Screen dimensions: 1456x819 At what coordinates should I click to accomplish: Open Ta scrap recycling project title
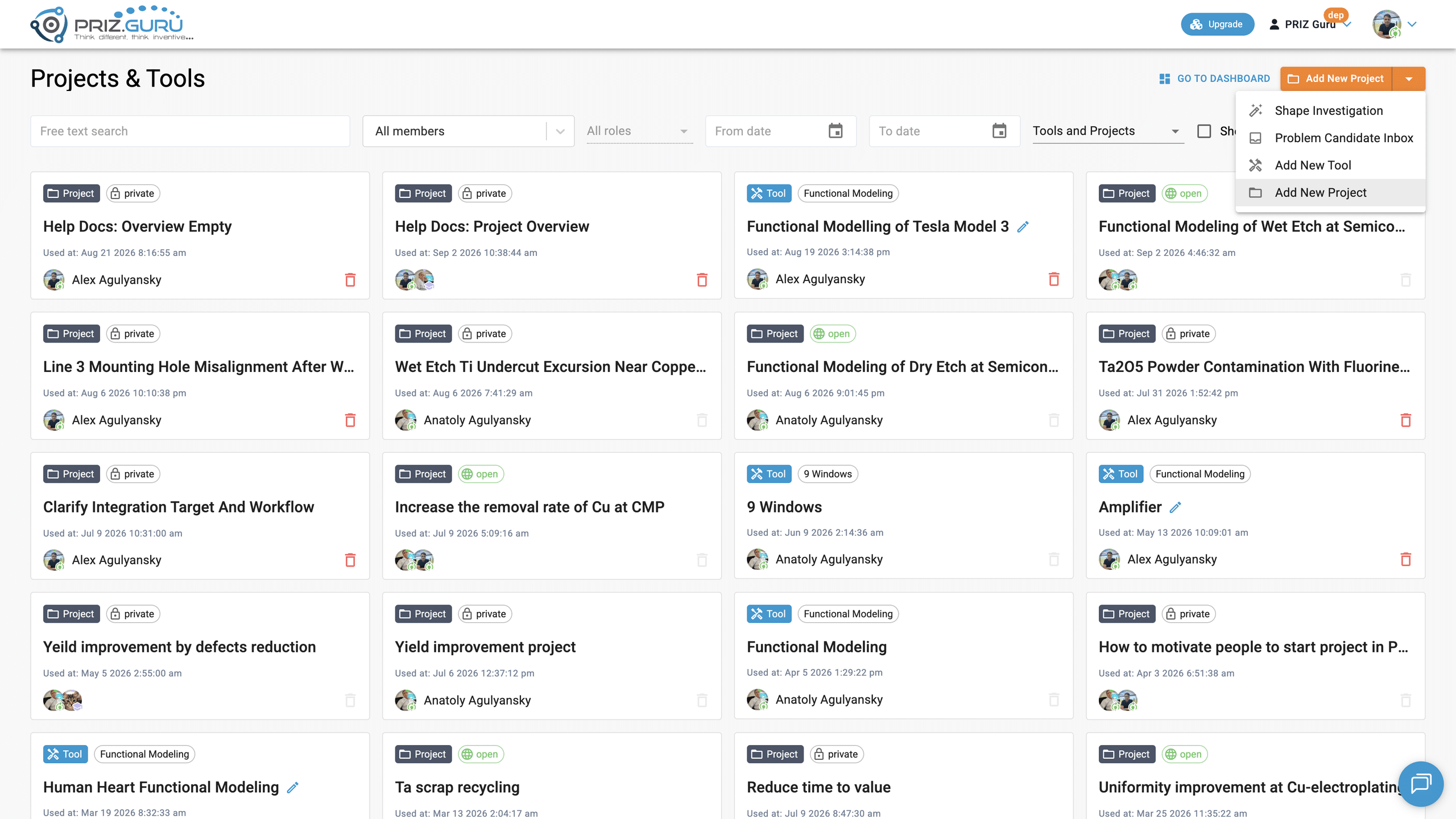pyautogui.click(x=457, y=788)
